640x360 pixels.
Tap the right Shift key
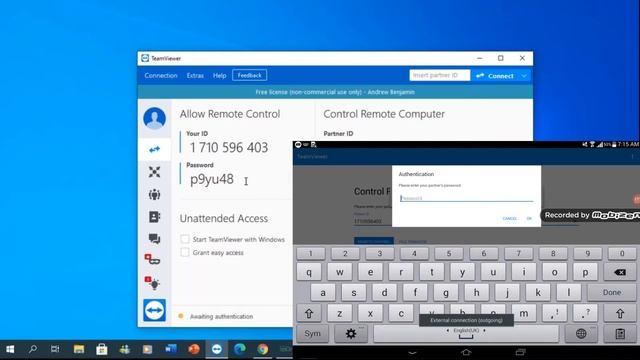tap(620, 313)
